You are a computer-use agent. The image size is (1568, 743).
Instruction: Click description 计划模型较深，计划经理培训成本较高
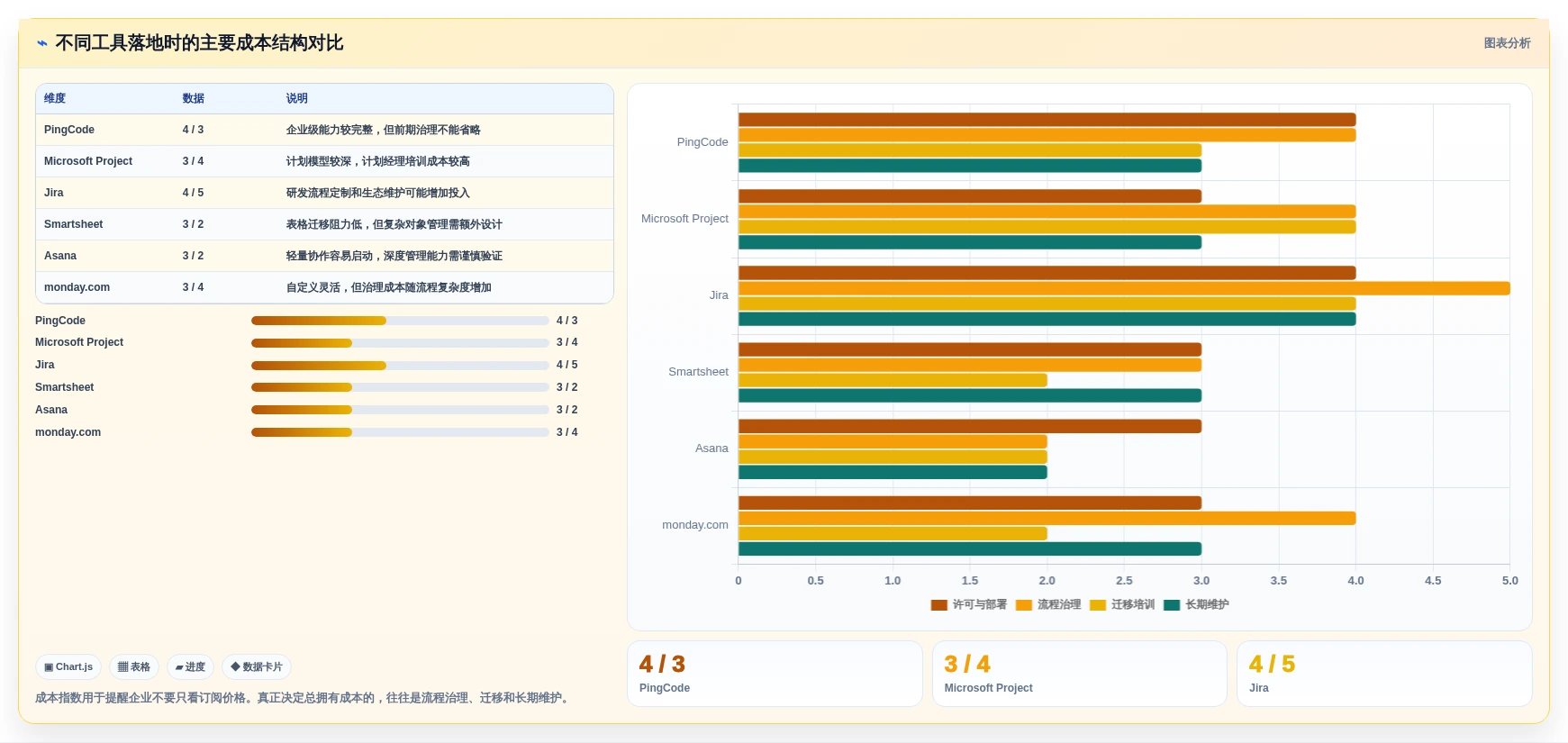(378, 161)
